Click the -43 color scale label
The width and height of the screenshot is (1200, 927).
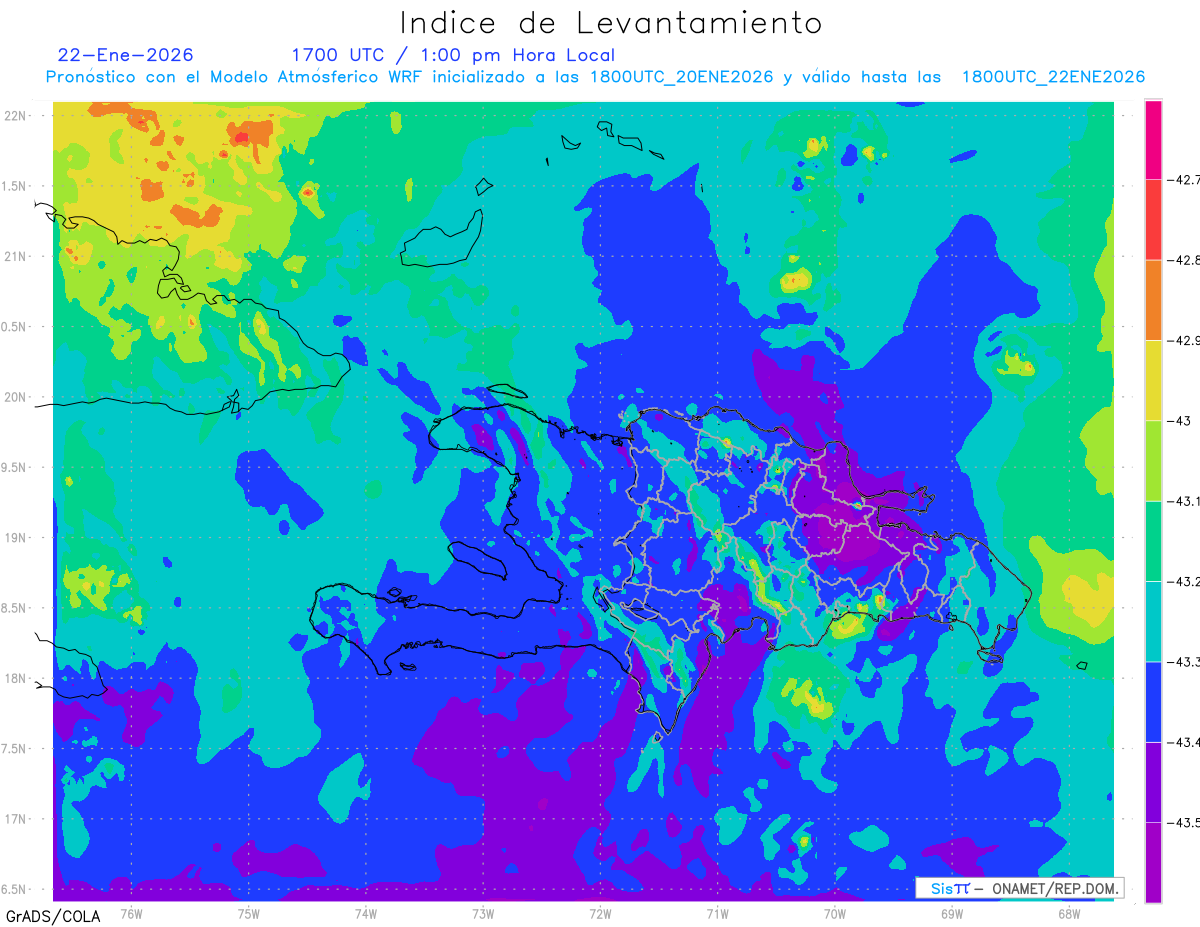click(x=1179, y=421)
